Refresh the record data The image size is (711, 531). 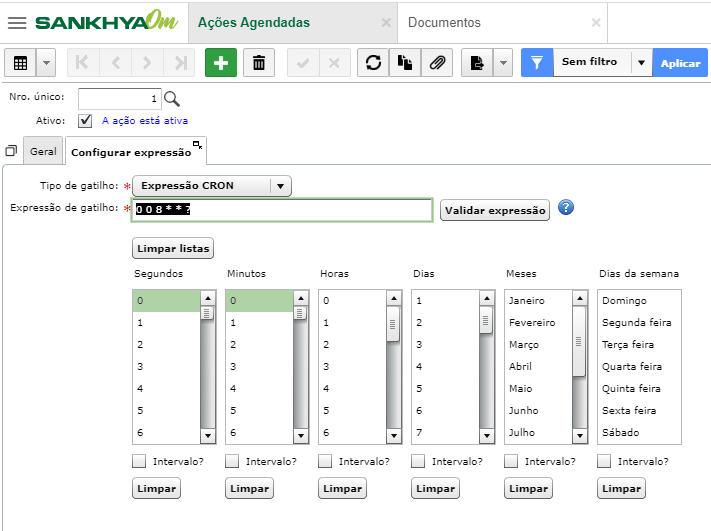click(373, 63)
